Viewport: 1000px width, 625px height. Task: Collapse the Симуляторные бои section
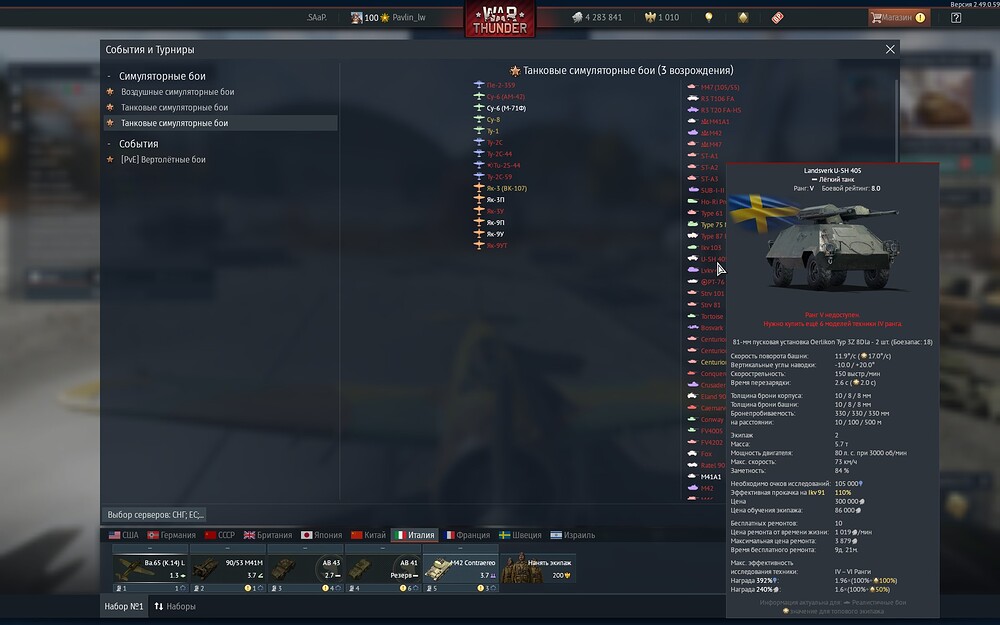(x=110, y=76)
